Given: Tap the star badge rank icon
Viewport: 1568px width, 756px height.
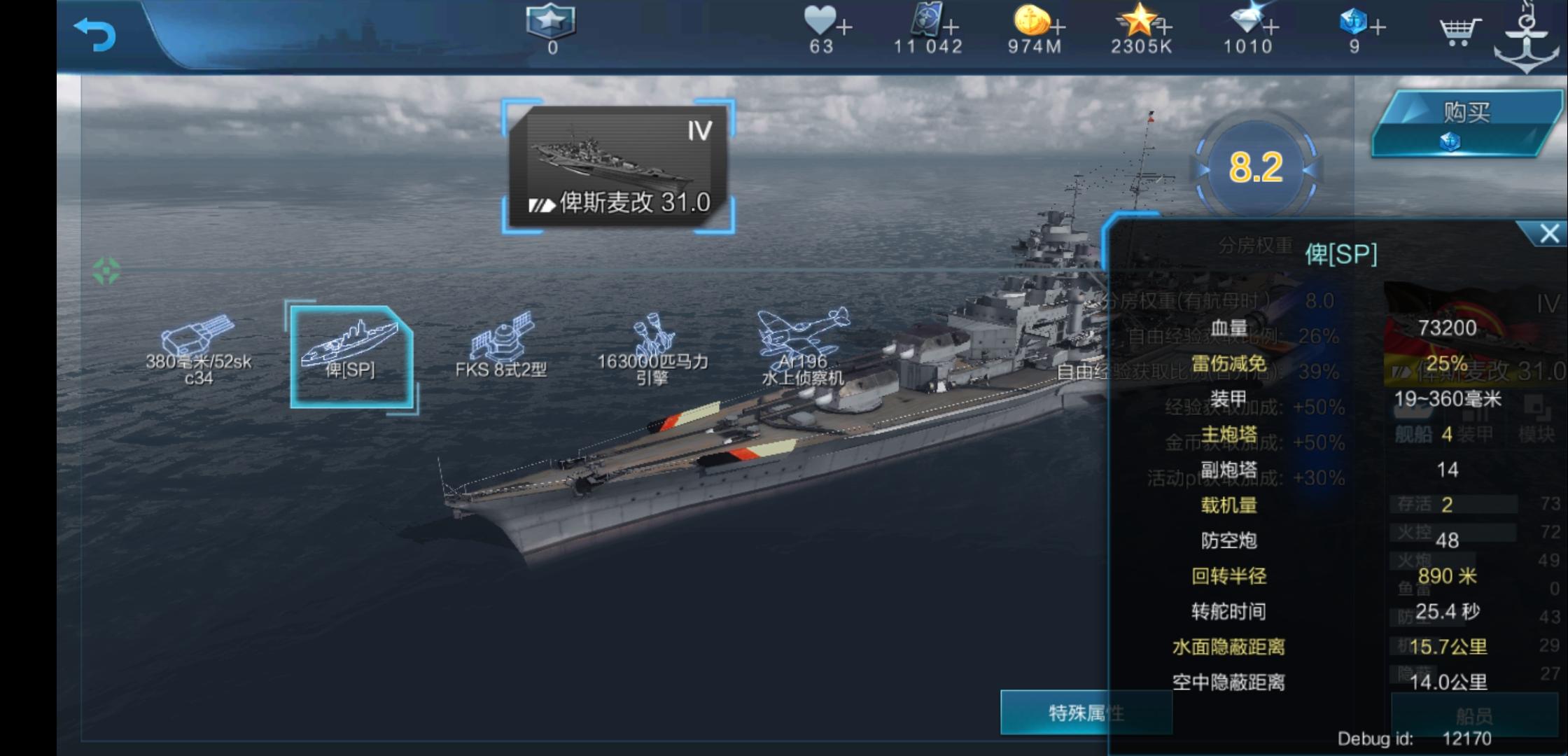Looking at the screenshot, I should pos(551,21).
